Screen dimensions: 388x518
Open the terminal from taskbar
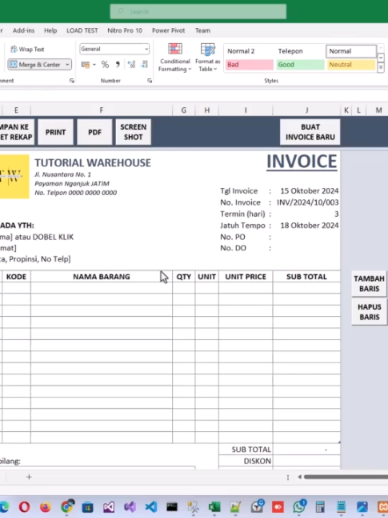[172, 507]
